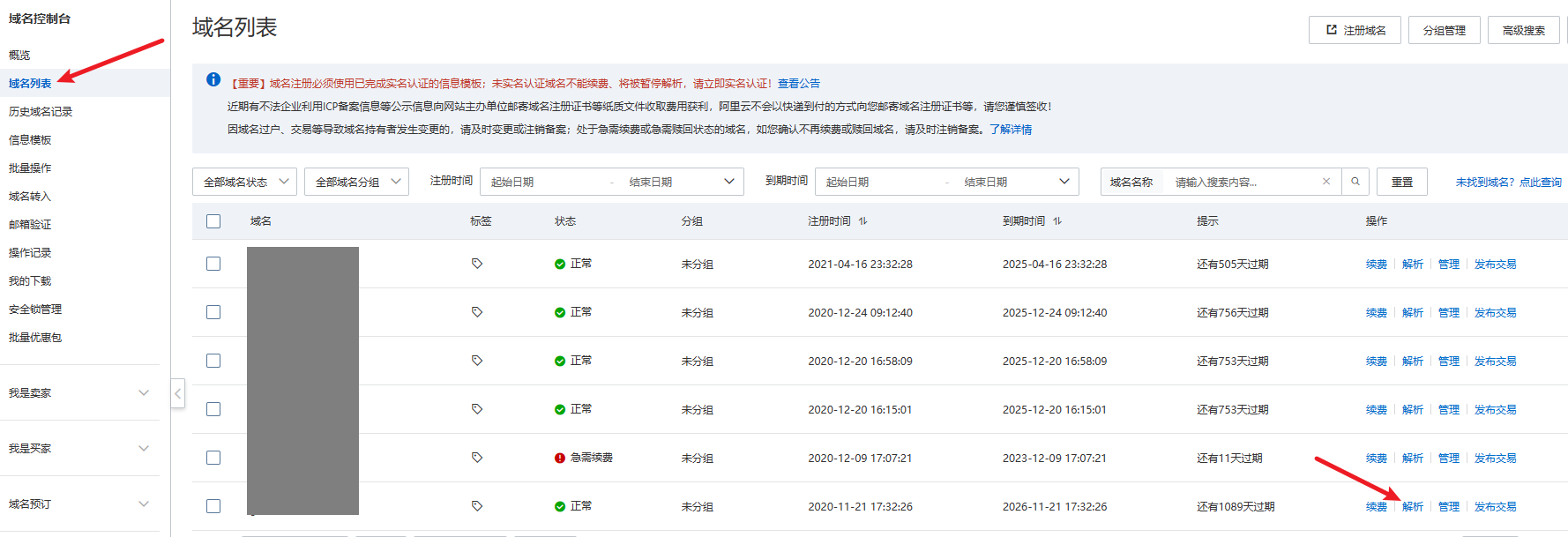Open the 域名名称 search type selector
1568x537 pixels.
pos(1131,182)
